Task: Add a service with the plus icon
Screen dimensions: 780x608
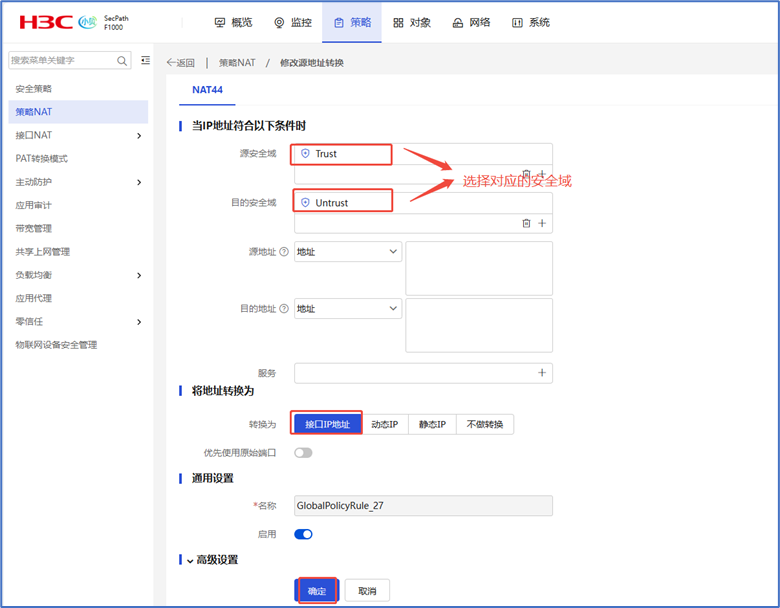Action: pos(542,373)
